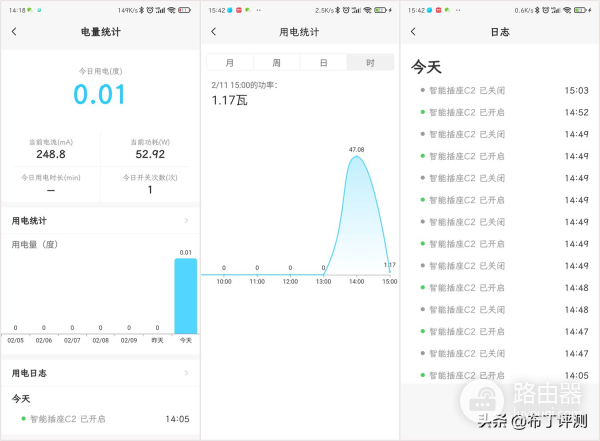Open log entry 已开启 at 14:52
This screenshot has height=441, width=600.
coord(500,112)
